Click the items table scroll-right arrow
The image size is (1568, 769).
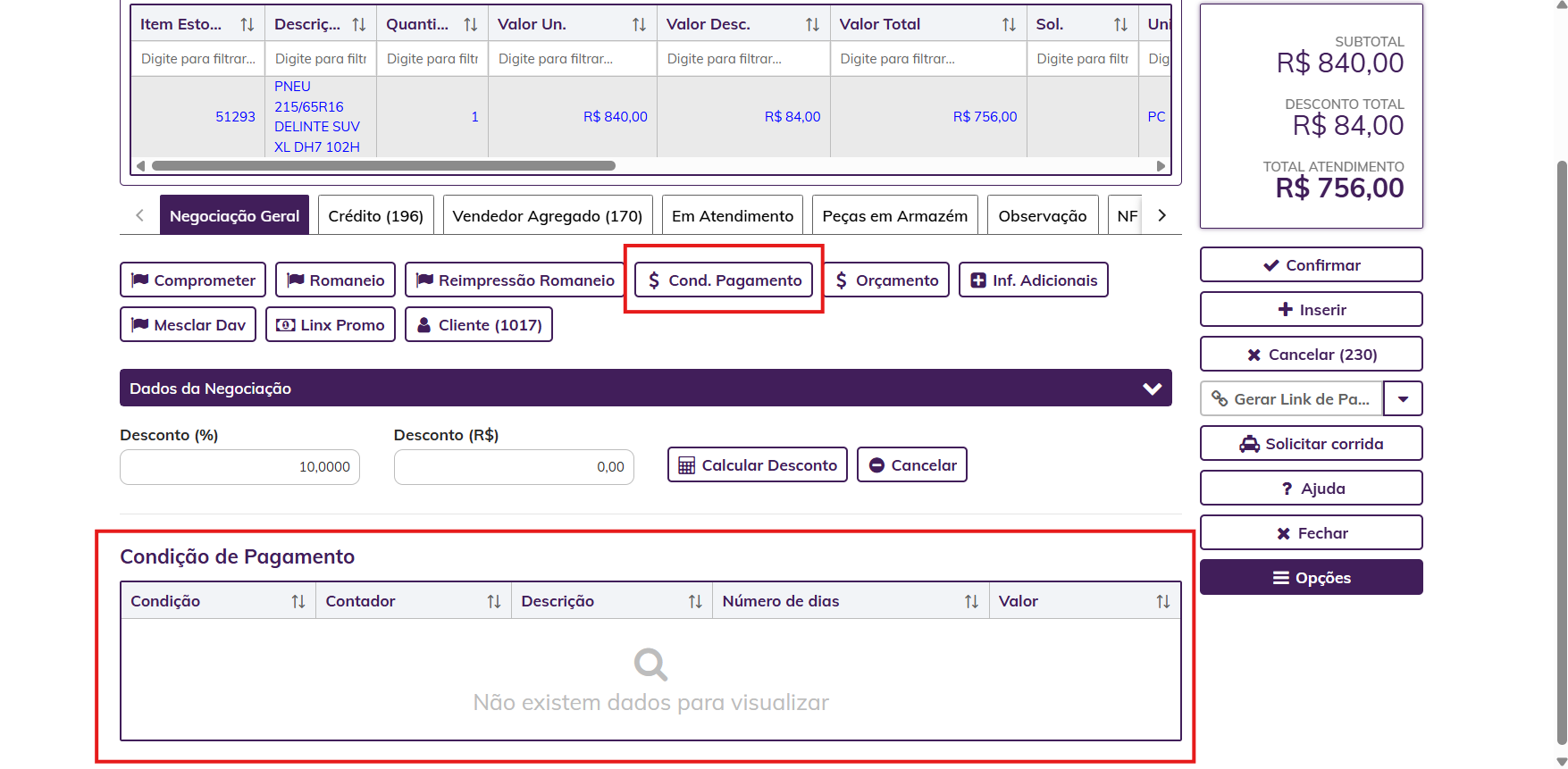[1161, 166]
